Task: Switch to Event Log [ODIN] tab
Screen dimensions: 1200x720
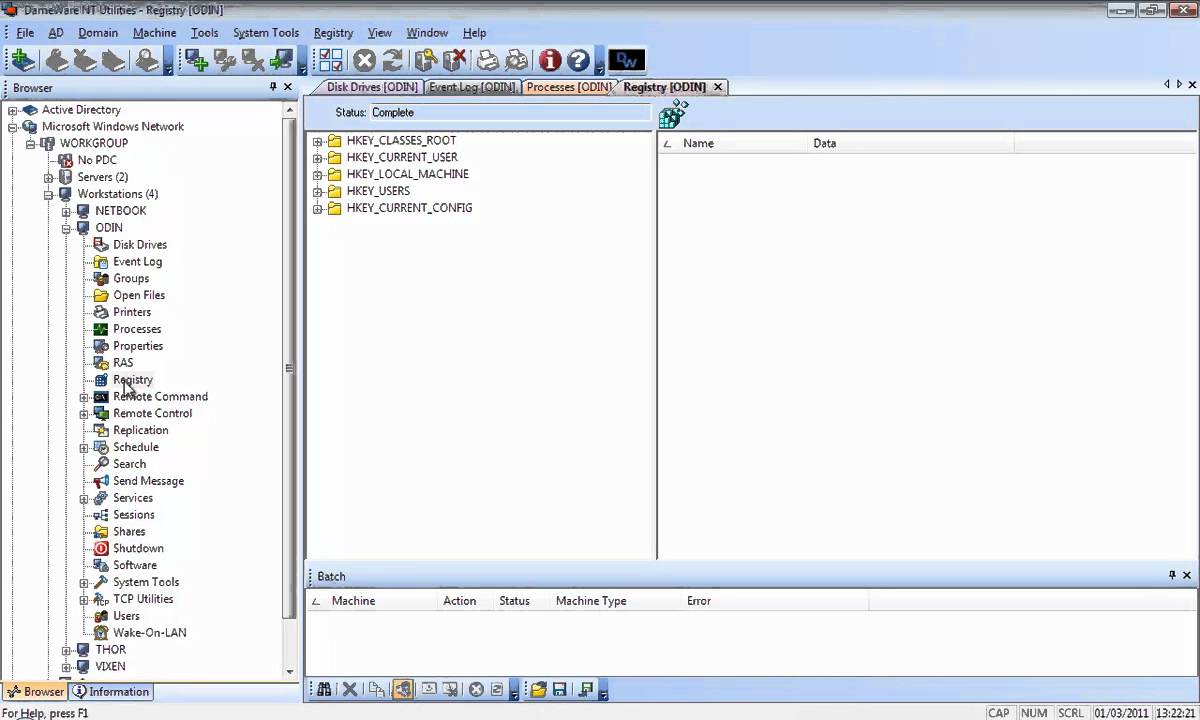Action: pos(472,87)
